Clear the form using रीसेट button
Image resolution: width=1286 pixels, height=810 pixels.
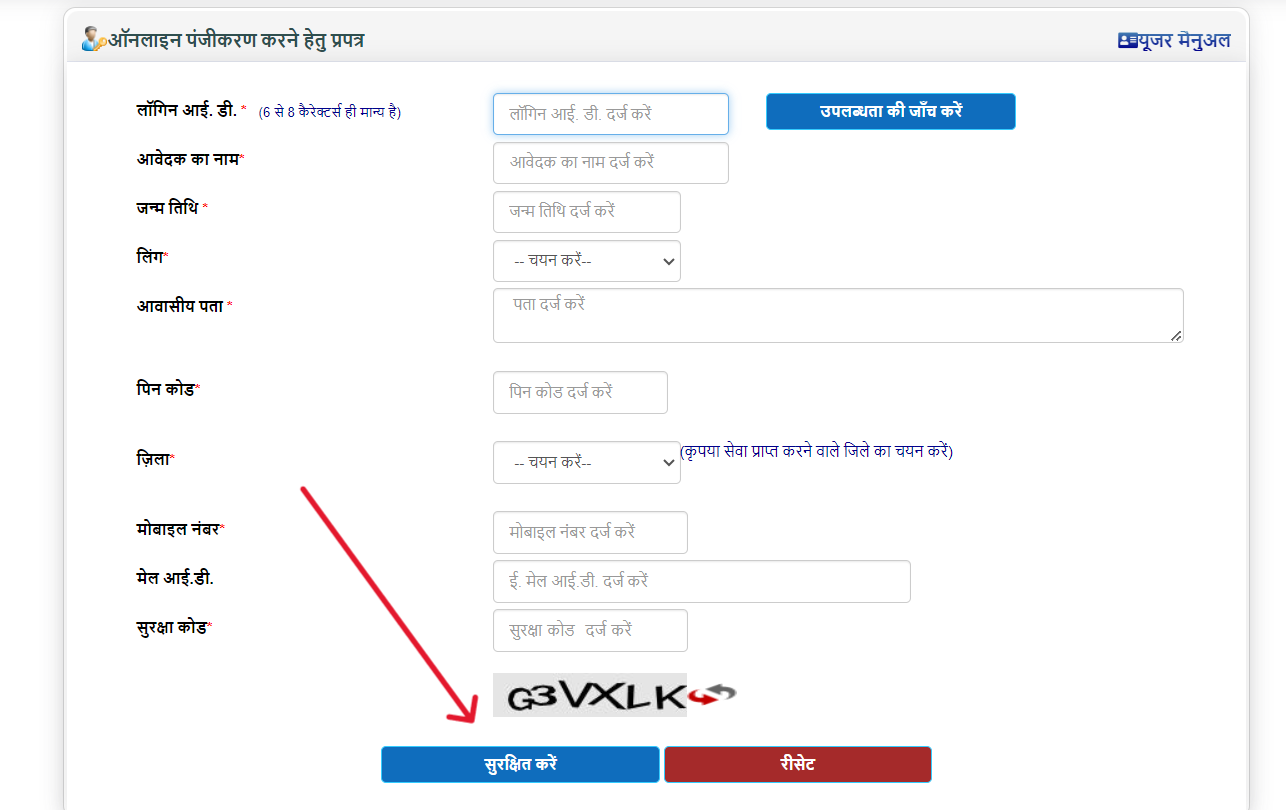pos(798,764)
